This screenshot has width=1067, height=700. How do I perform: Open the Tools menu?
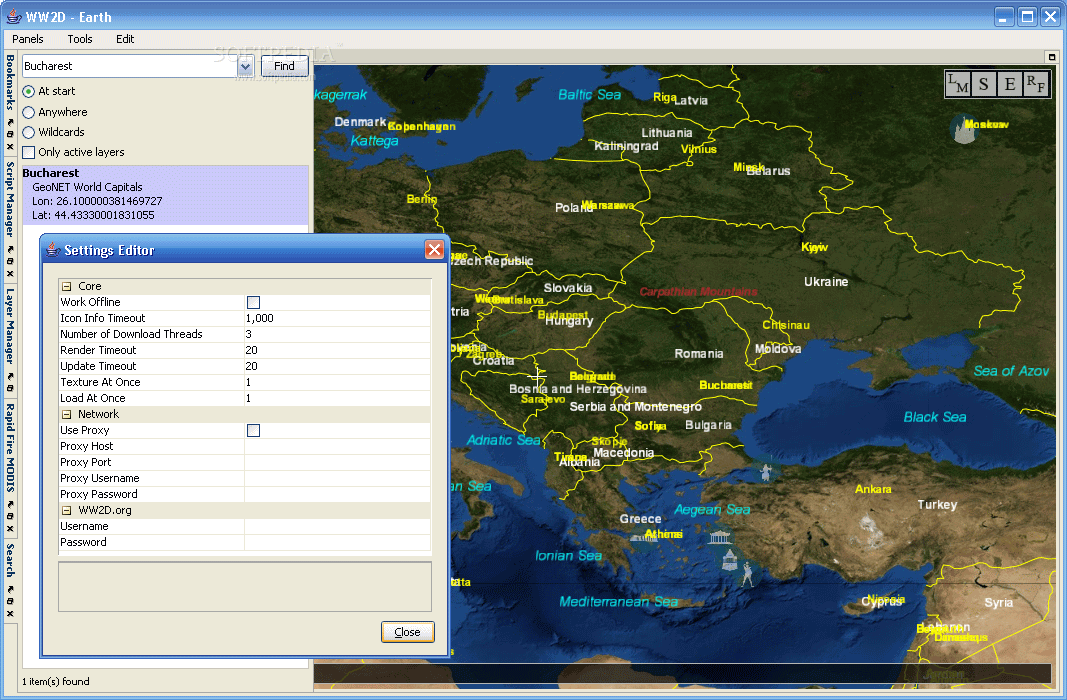tap(80, 39)
